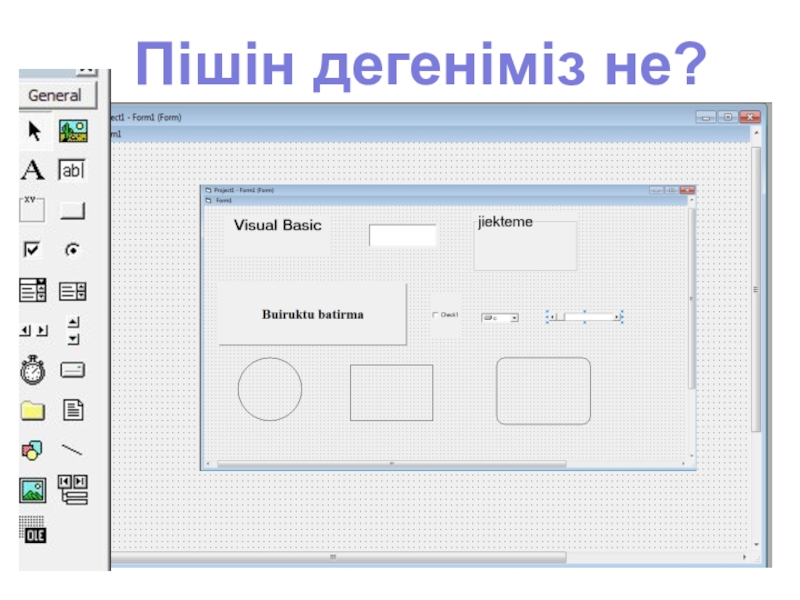Viewport: 800px width, 600px height.
Task: Select the Pointer tool in toolbox
Action: coord(34,131)
